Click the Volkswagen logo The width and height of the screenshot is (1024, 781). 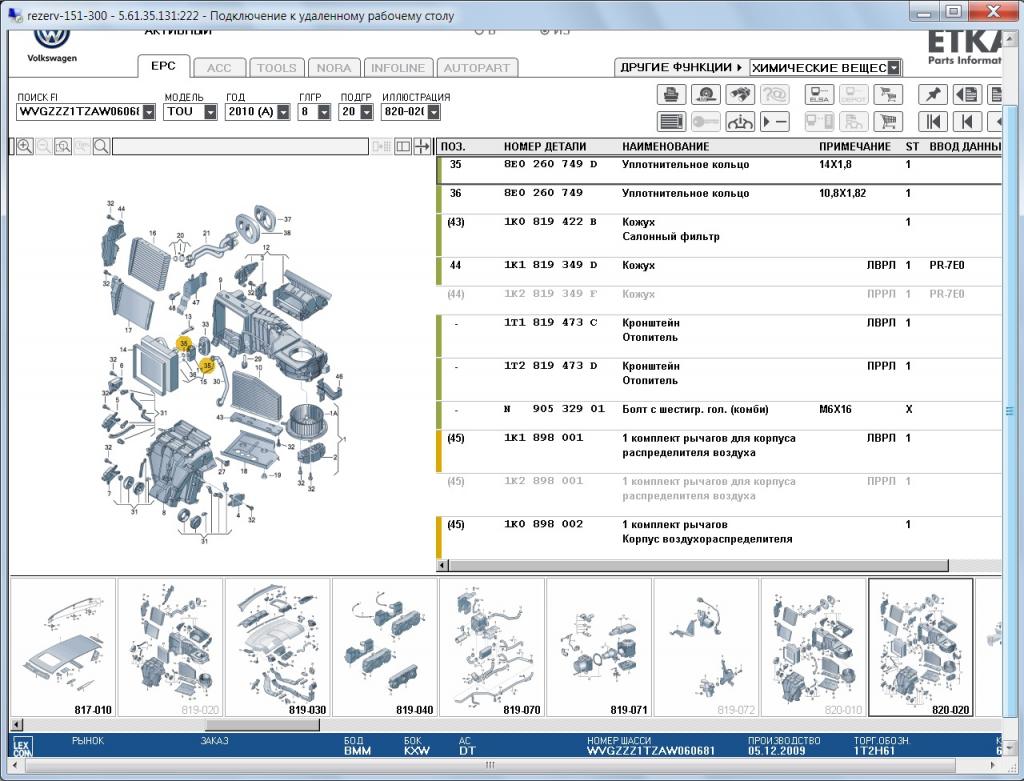[x=52, y=45]
